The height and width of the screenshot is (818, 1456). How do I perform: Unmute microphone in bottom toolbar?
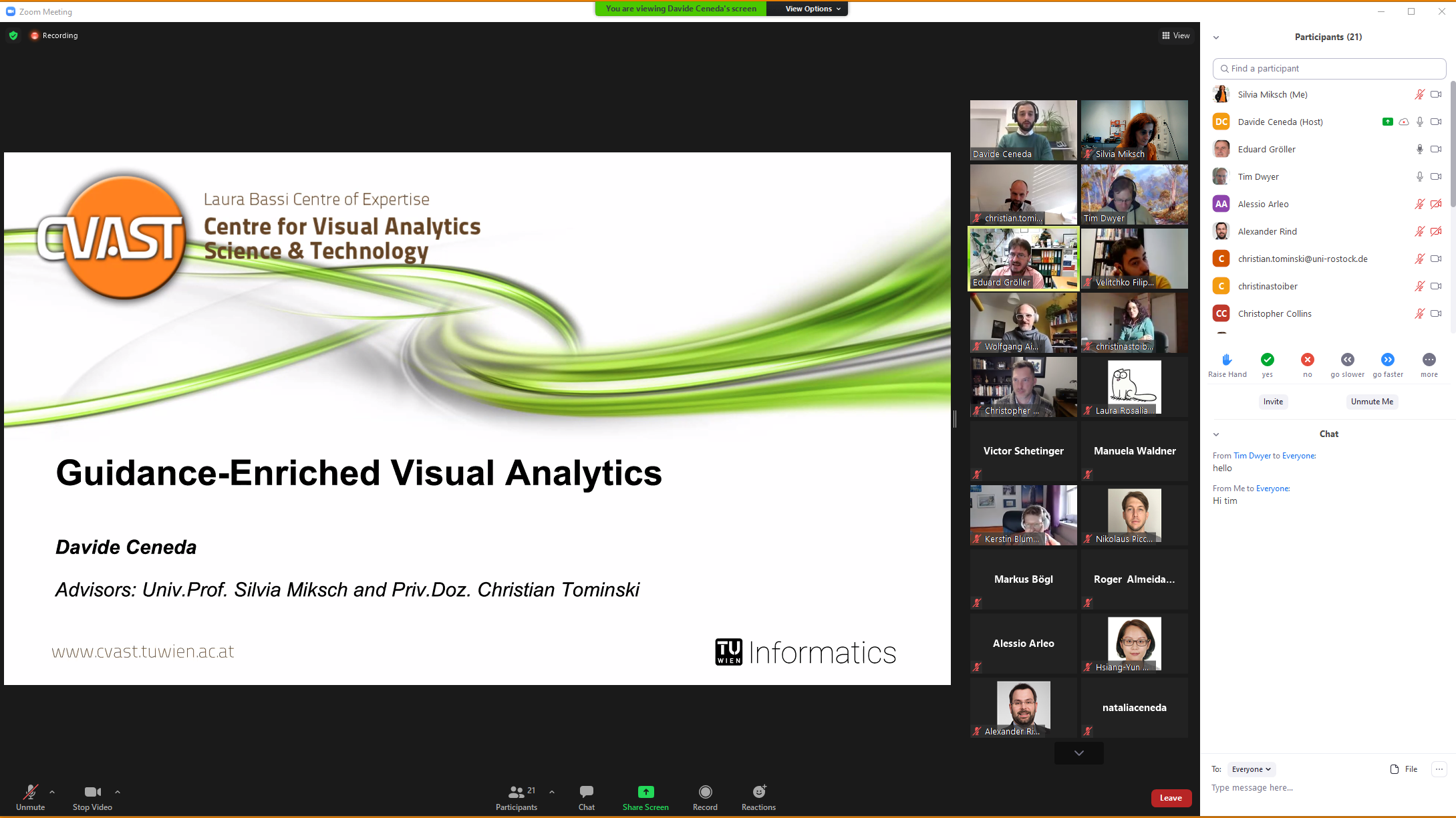tap(30, 792)
